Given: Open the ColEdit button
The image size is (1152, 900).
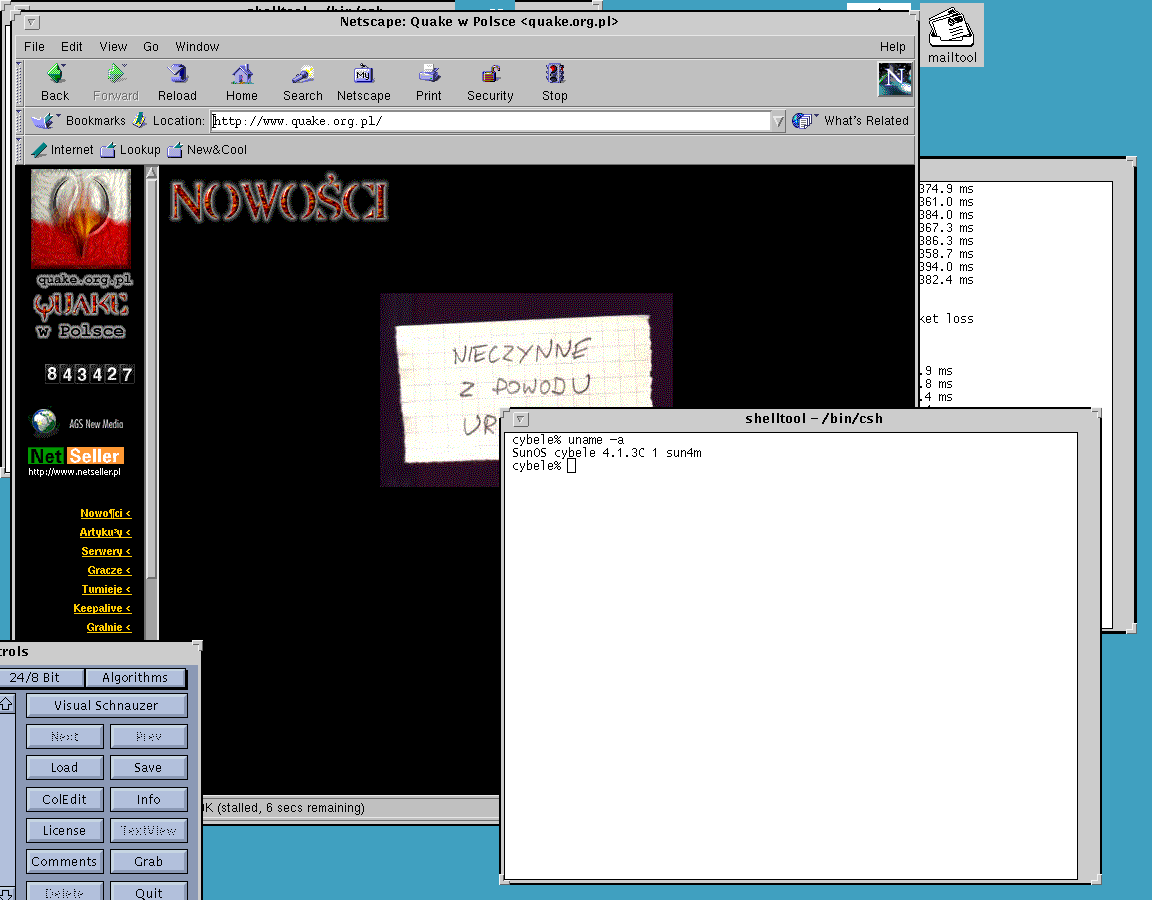Looking at the screenshot, I should pyautogui.click(x=65, y=799).
